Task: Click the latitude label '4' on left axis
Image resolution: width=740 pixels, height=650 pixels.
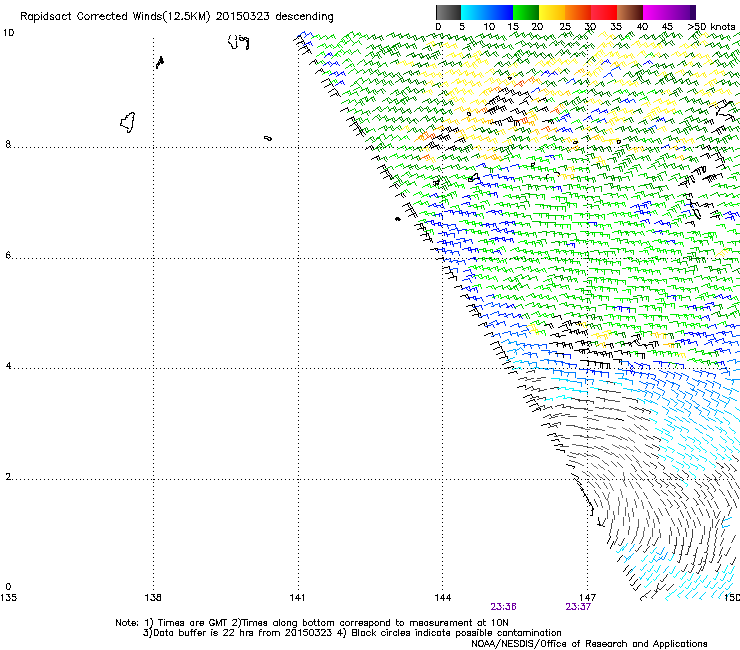Action: pos(8,366)
